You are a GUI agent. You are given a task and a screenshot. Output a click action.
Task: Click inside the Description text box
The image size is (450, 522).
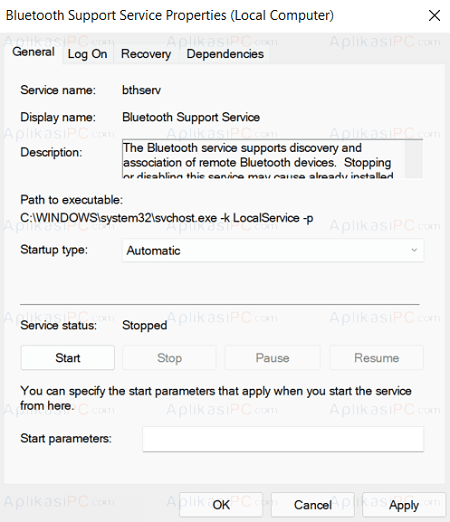coord(263,159)
